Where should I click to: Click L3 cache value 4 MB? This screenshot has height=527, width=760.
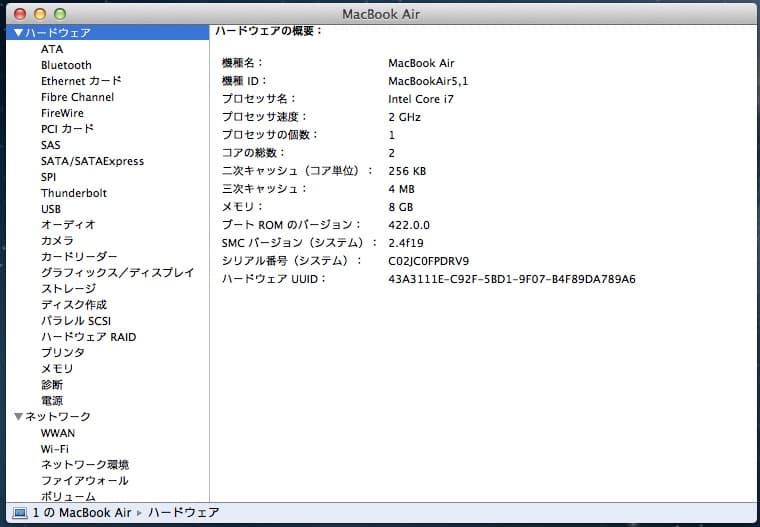[401, 189]
